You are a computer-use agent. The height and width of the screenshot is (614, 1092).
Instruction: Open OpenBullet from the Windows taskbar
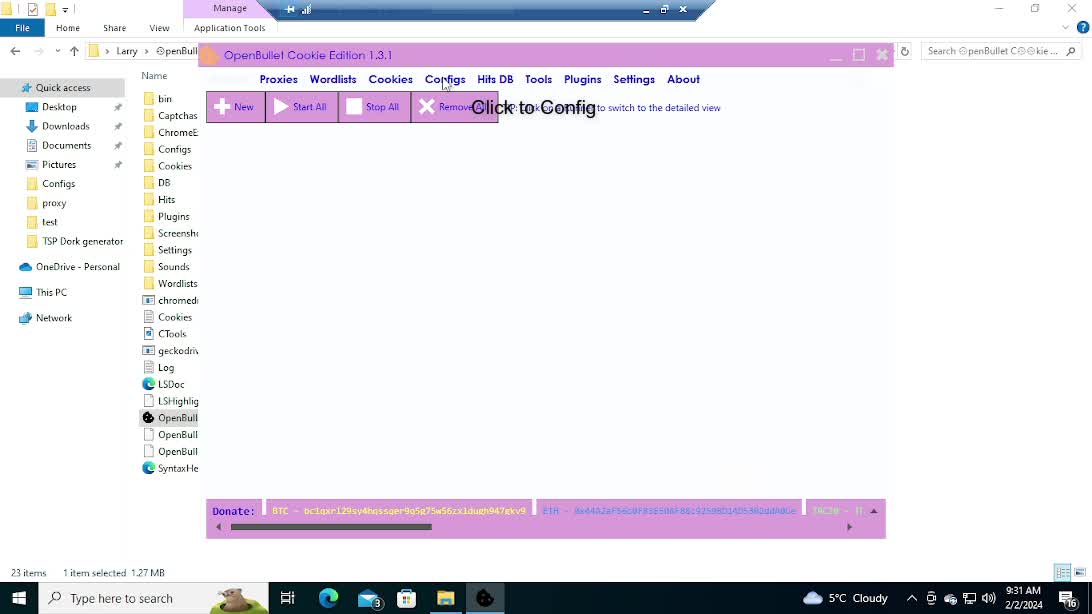[485, 598]
